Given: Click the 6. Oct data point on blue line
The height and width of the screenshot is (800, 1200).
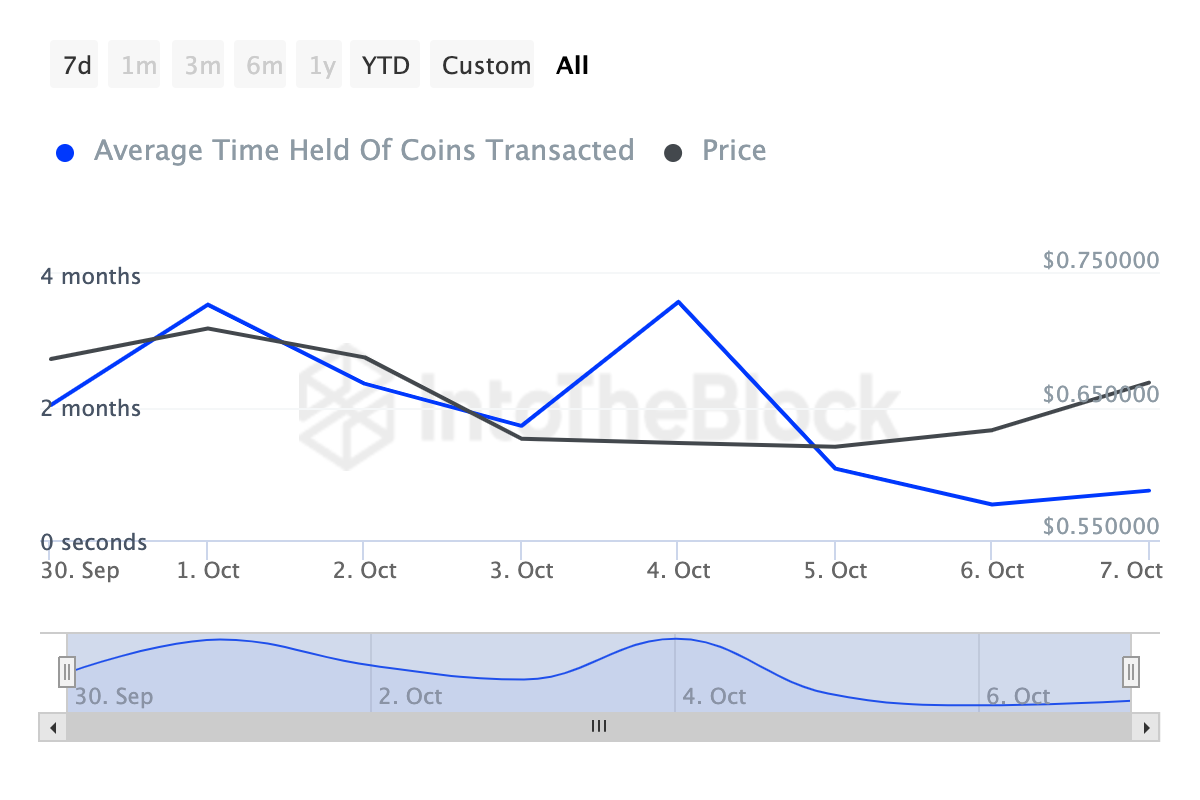Looking at the screenshot, I should click(991, 504).
